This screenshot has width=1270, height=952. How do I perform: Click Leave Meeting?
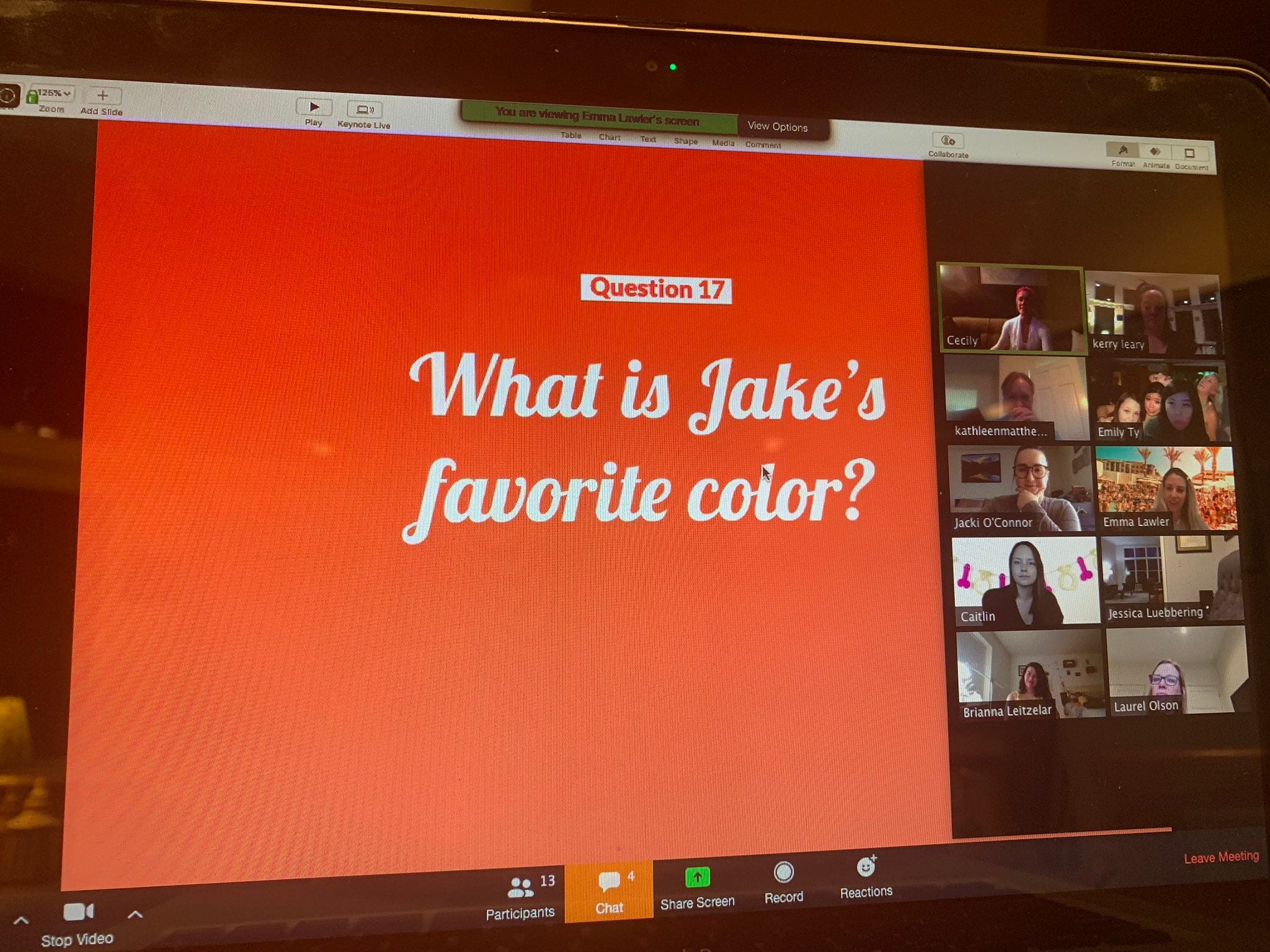pyautogui.click(x=1221, y=857)
